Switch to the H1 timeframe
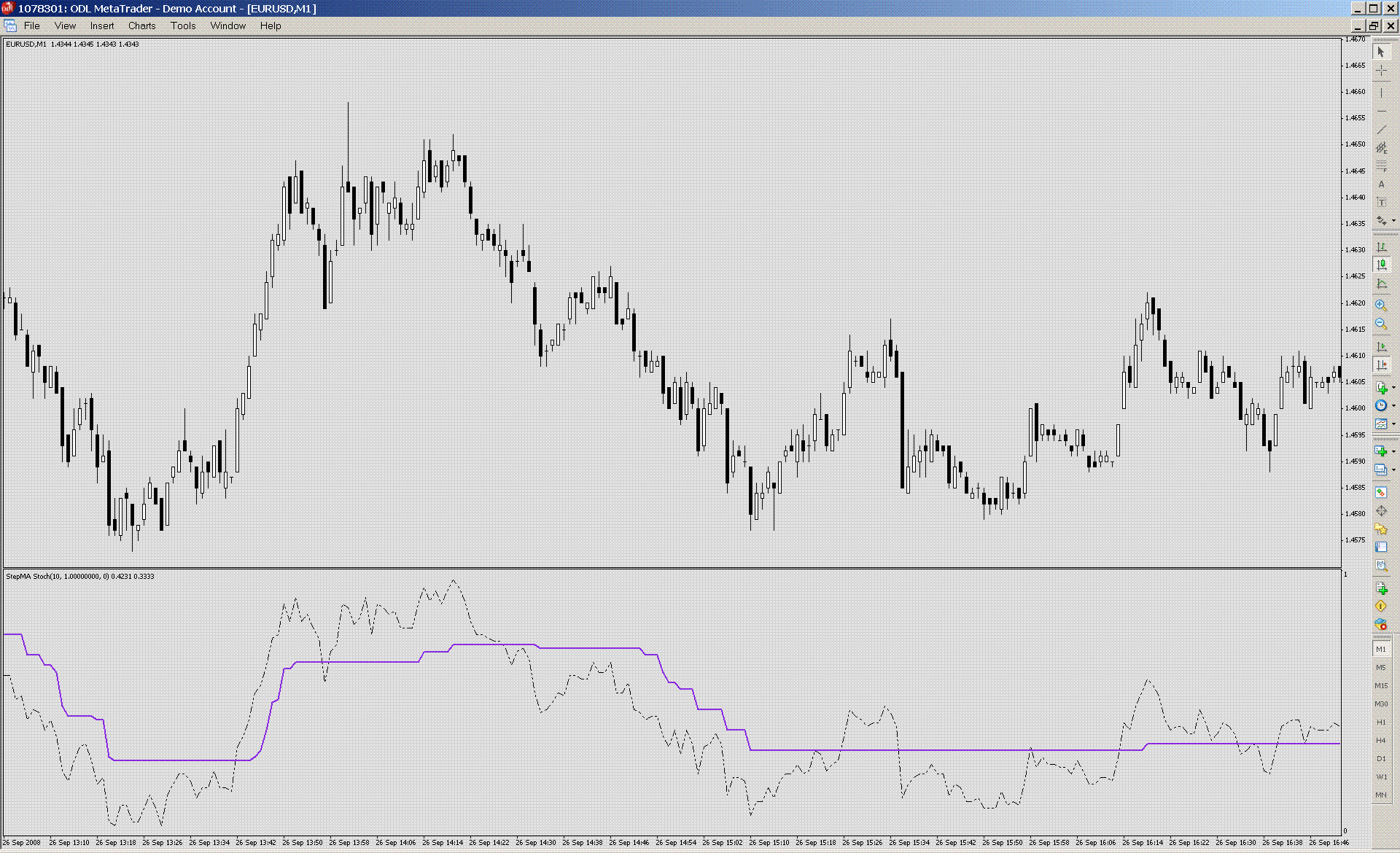The image size is (1400, 853). pyautogui.click(x=1381, y=722)
